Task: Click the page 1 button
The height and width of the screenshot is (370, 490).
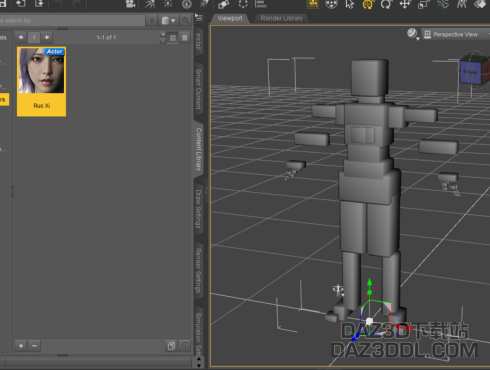Action: (34, 37)
